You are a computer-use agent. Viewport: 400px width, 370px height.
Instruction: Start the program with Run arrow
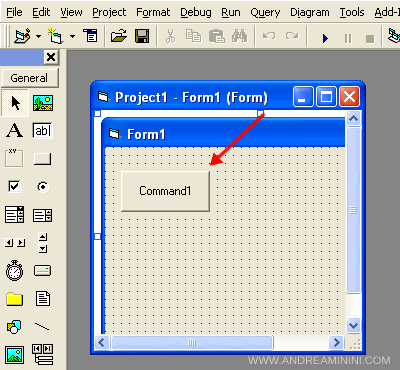tap(325, 38)
